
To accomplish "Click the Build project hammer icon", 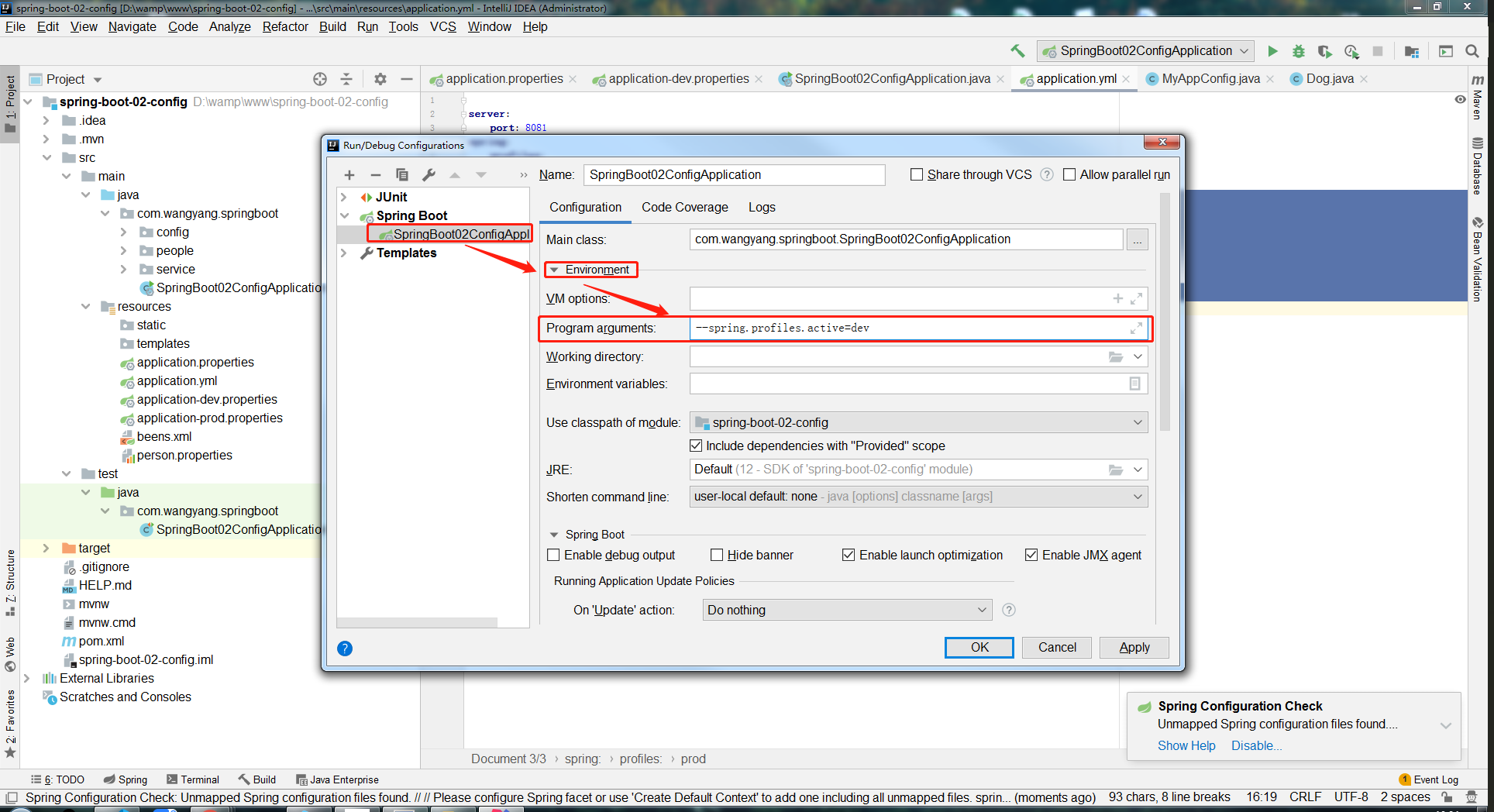I will click(x=1017, y=51).
